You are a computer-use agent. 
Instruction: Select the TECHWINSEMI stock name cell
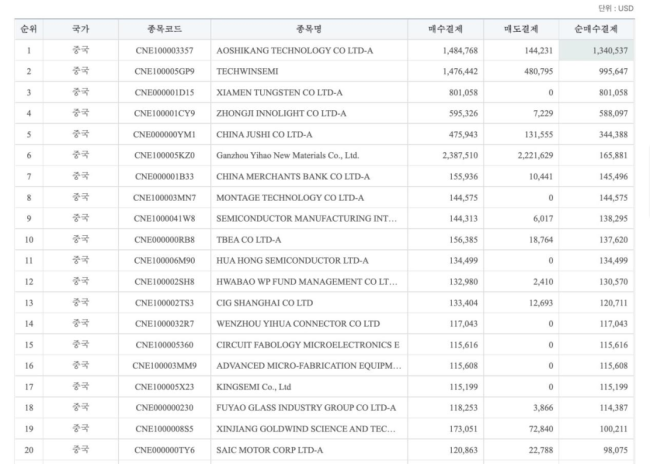click(x=309, y=71)
